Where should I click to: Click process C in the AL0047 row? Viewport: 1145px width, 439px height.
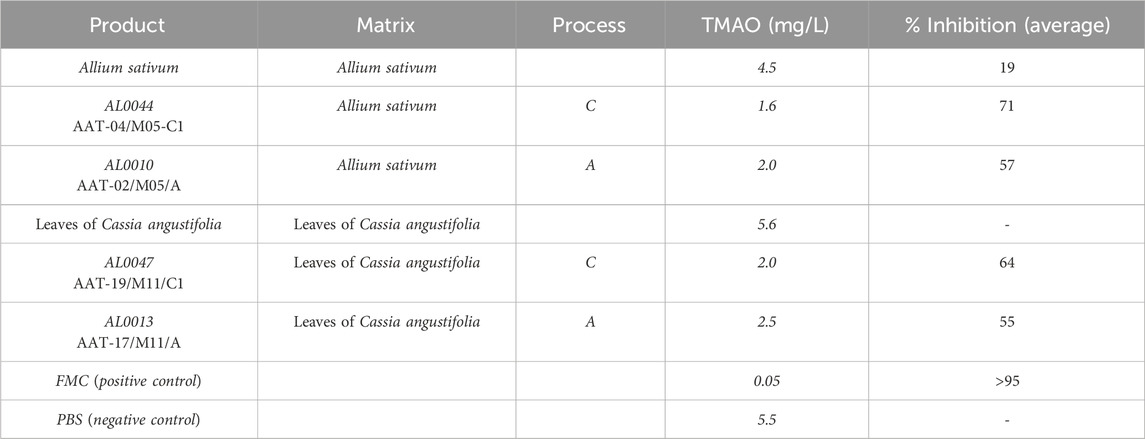tap(590, 263)
